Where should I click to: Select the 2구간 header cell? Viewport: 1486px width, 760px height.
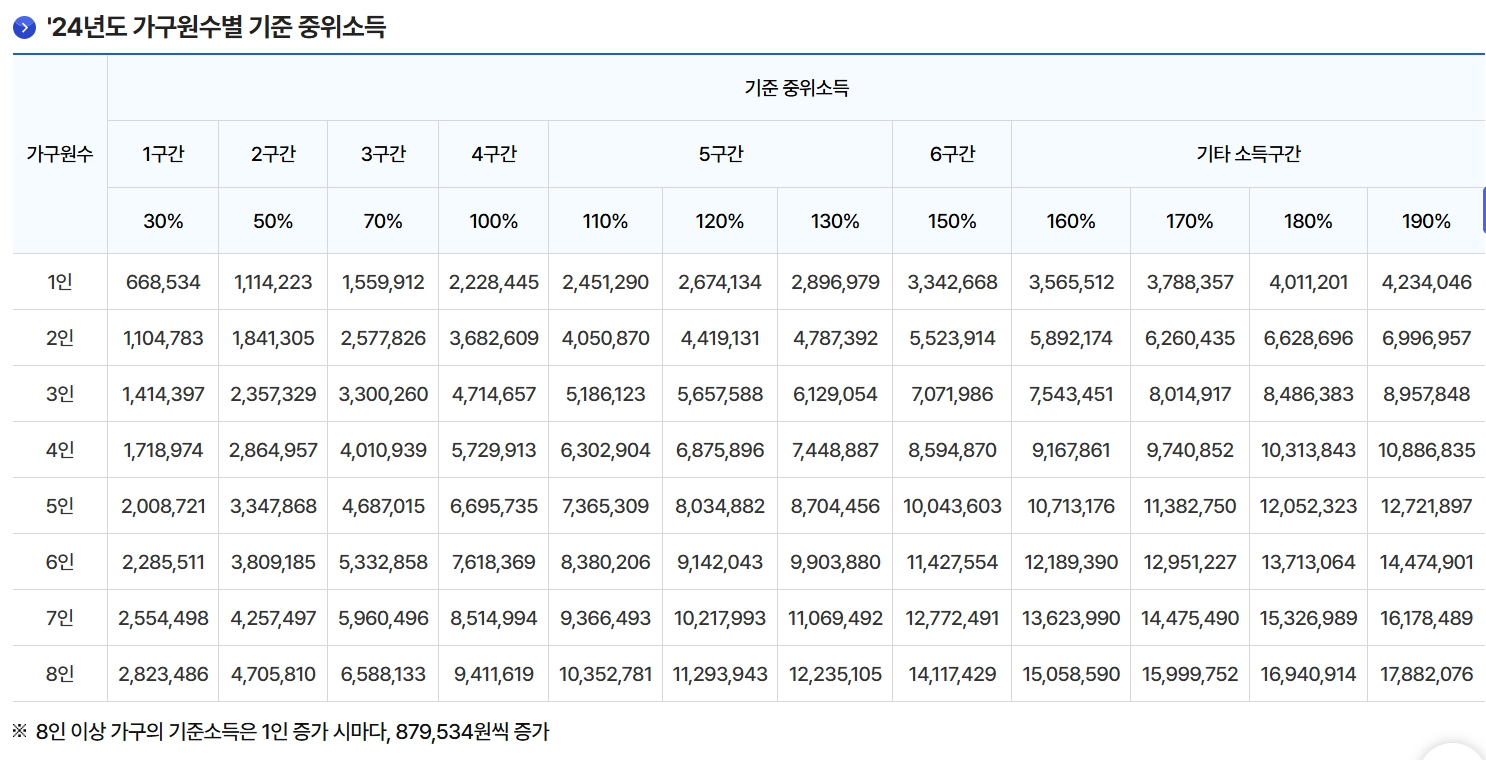pos(273,154)
